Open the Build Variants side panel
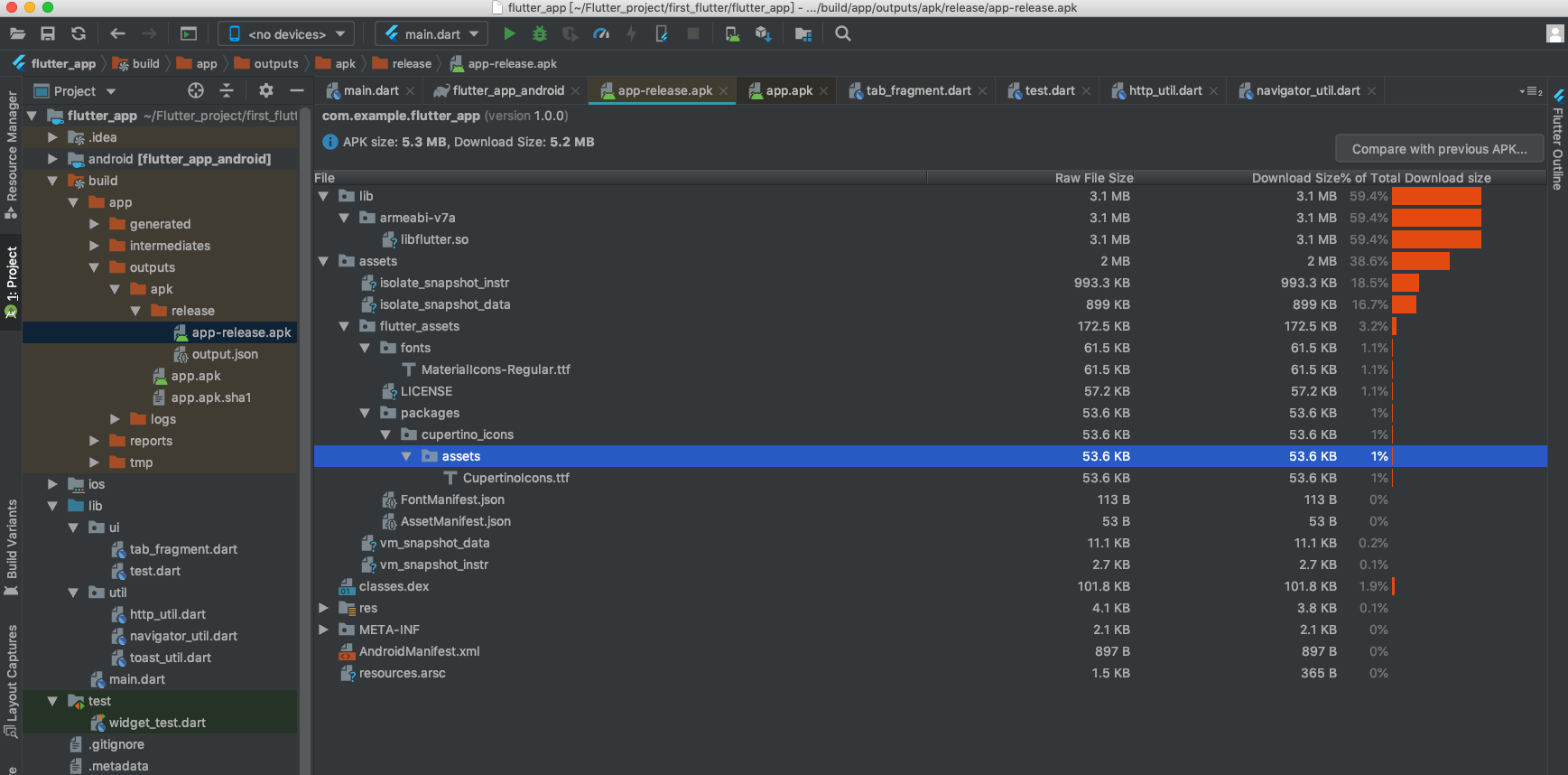The height and width of the screenshot is (775, 1568). tap(12, 547)
